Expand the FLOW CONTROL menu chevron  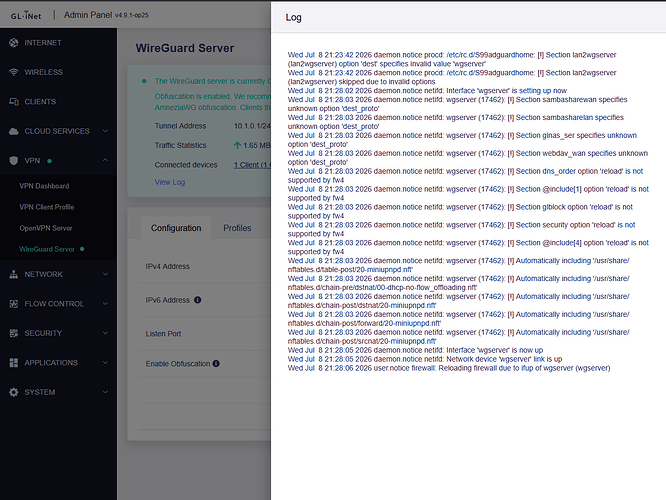tap(105, 304)
